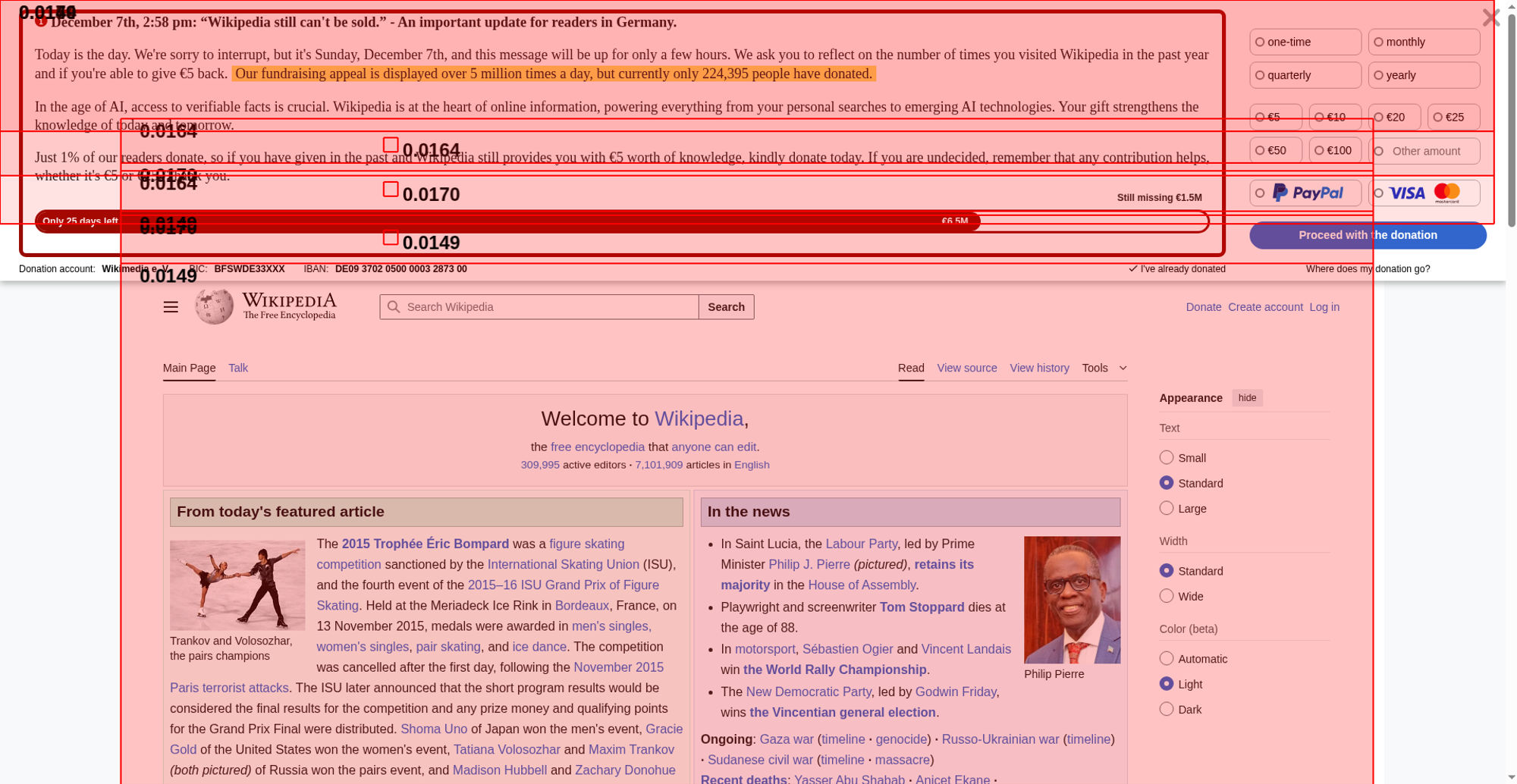Expand the Tools dropdown menu
Screen dimensions: 1517x784
[x=1104, y=368]
